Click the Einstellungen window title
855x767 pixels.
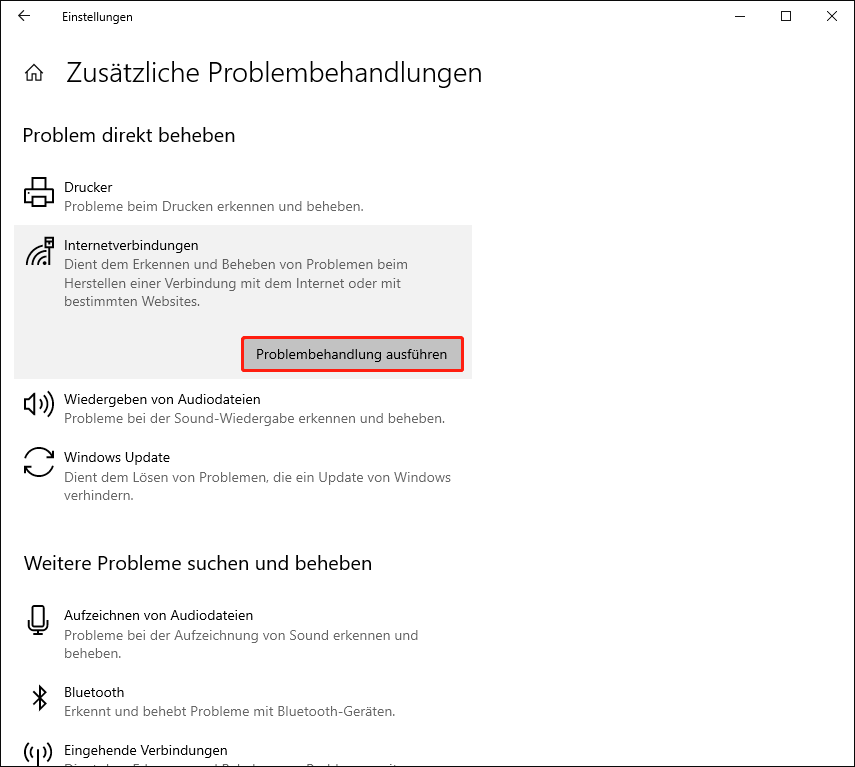point(97,16)
